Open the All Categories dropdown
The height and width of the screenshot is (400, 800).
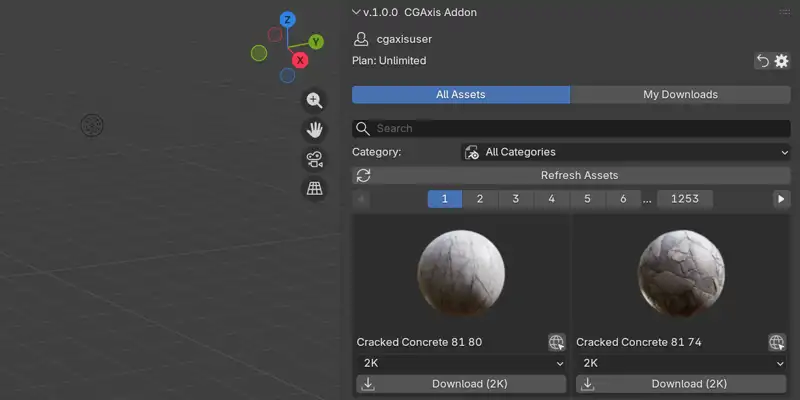click(625, 152)
